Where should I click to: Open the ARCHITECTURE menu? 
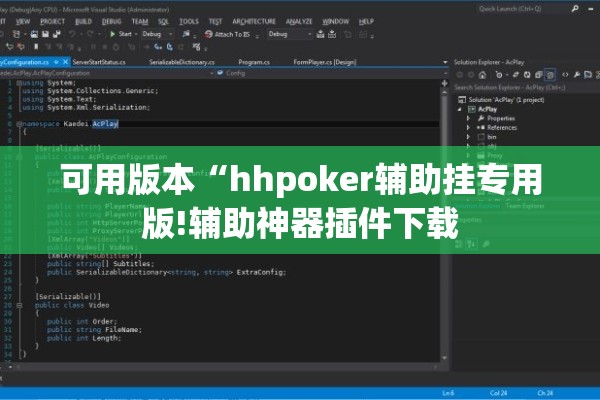(x=254, y=21)
